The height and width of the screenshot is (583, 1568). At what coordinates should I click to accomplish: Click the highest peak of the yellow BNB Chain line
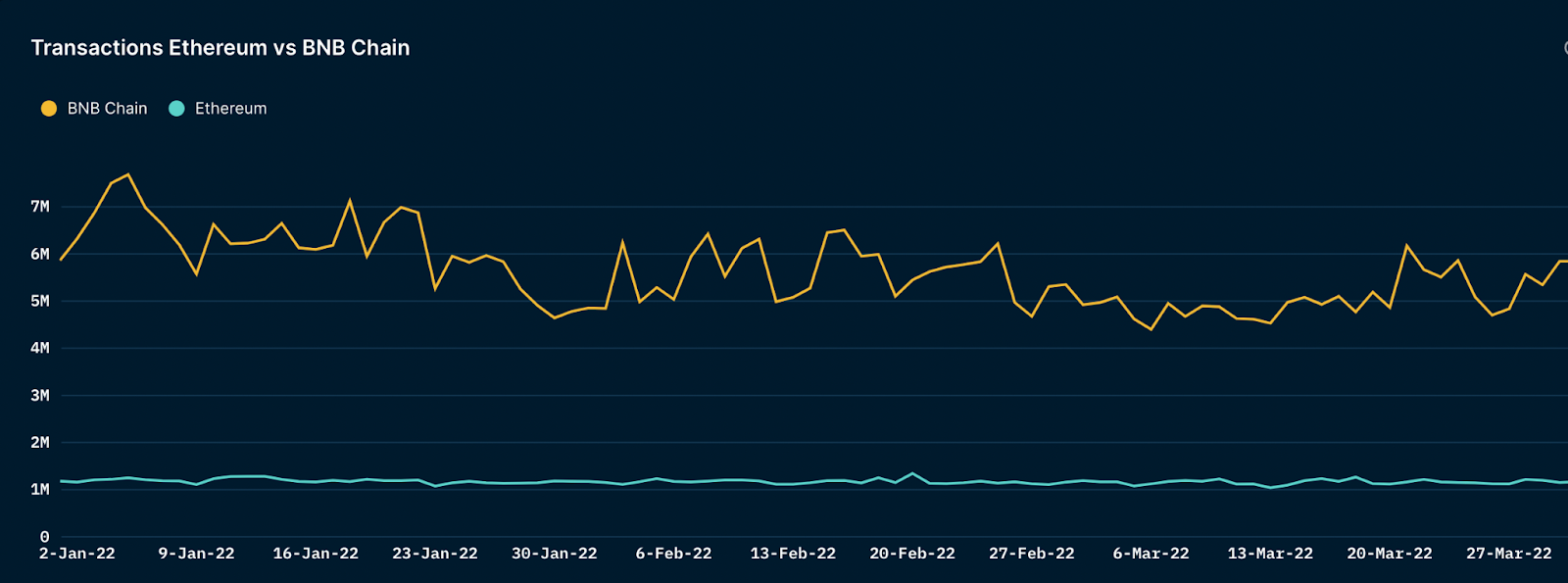click(x=128, y=175)
